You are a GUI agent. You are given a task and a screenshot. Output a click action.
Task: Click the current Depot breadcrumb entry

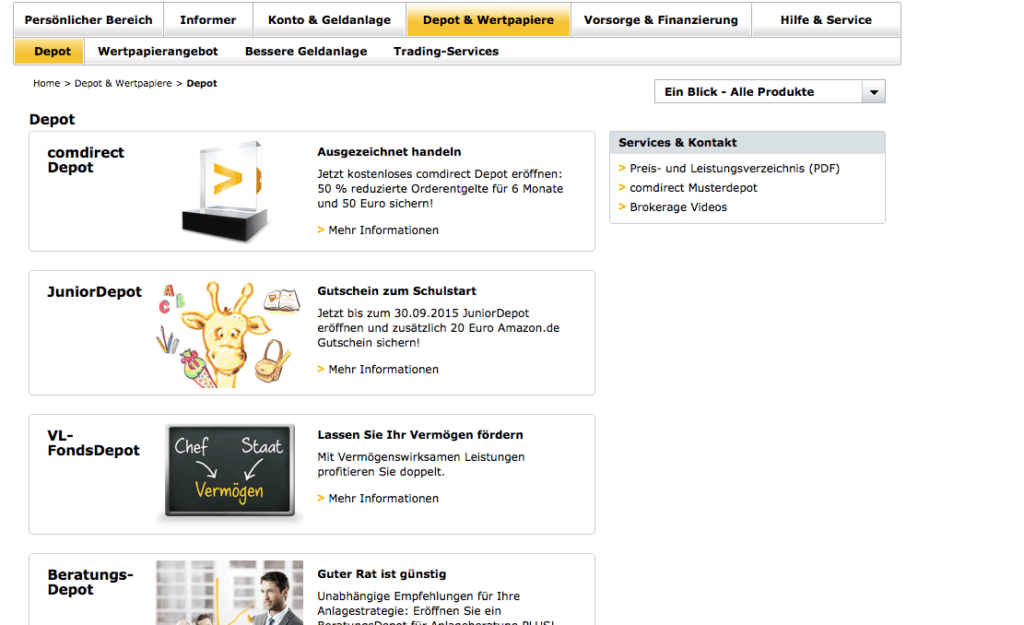202,84
